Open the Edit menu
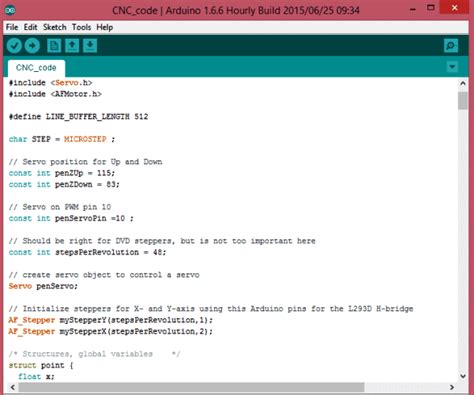 (x=30, y=27)
